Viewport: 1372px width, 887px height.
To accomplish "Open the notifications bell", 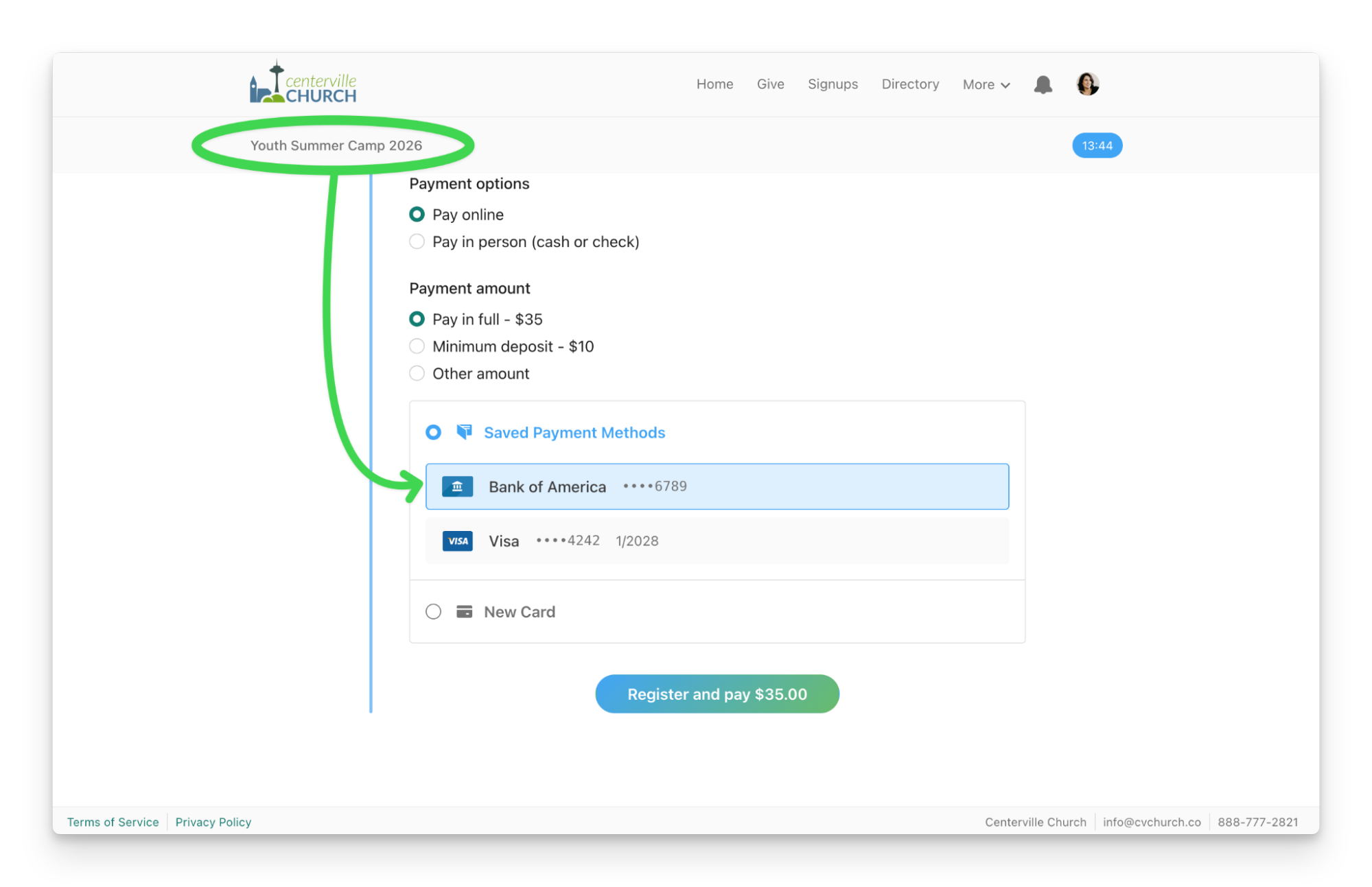I will tap(1043, 84).
